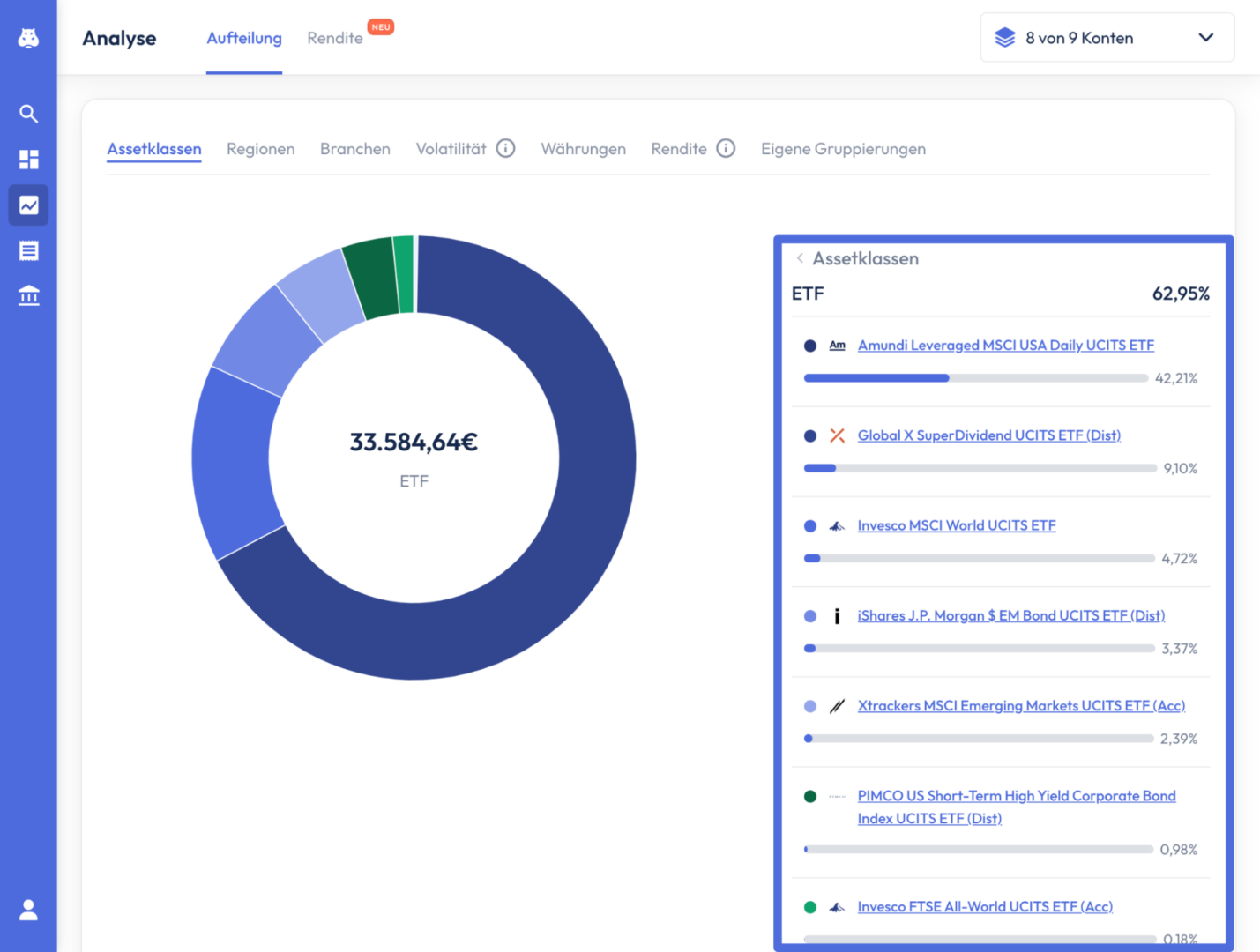1260x952 pixels.
Task: Click the info icon next to Volatilität
Action: pyautogui.click(x=505, y=148)
